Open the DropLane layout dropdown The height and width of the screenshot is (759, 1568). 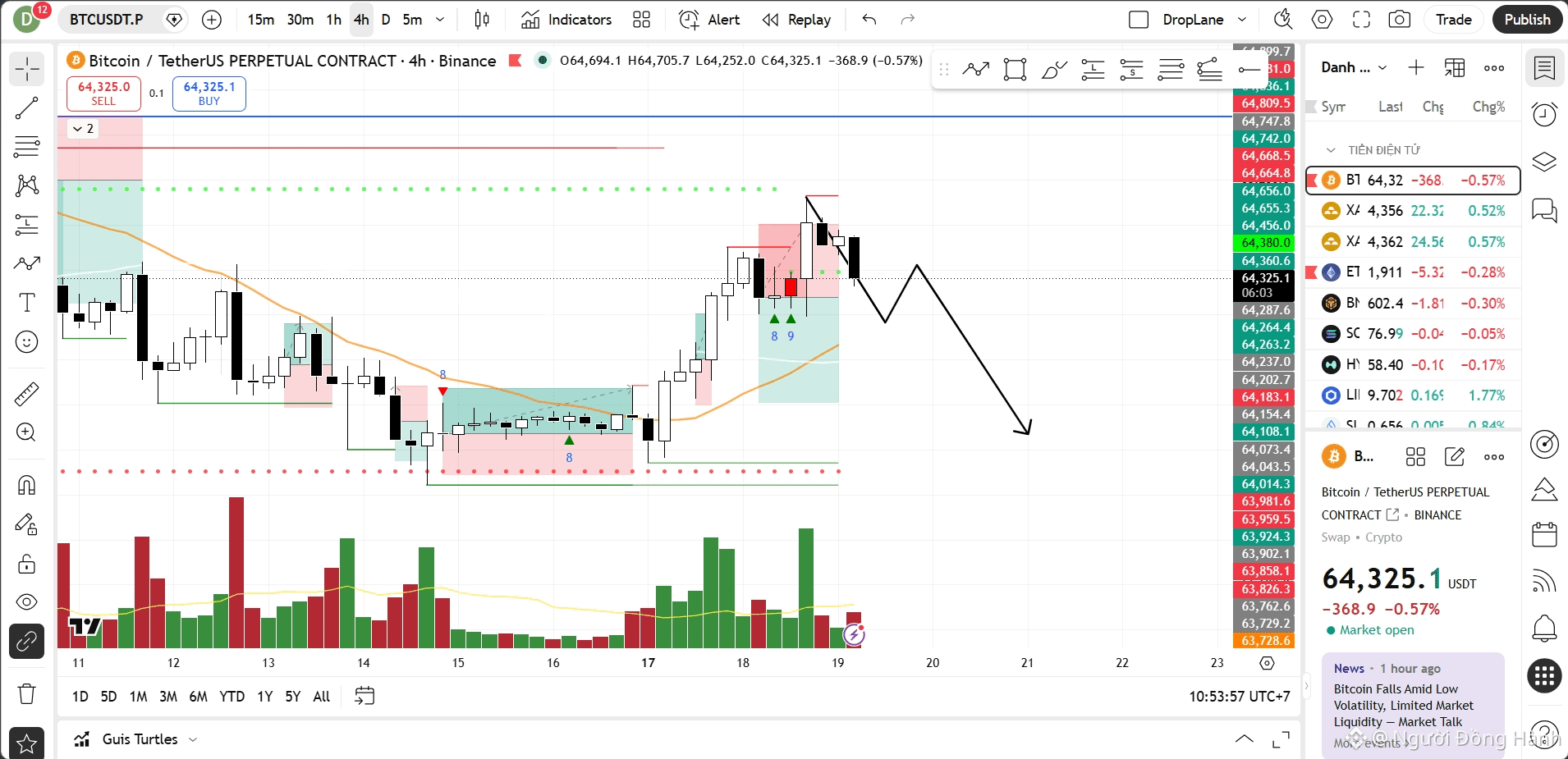1242,20
